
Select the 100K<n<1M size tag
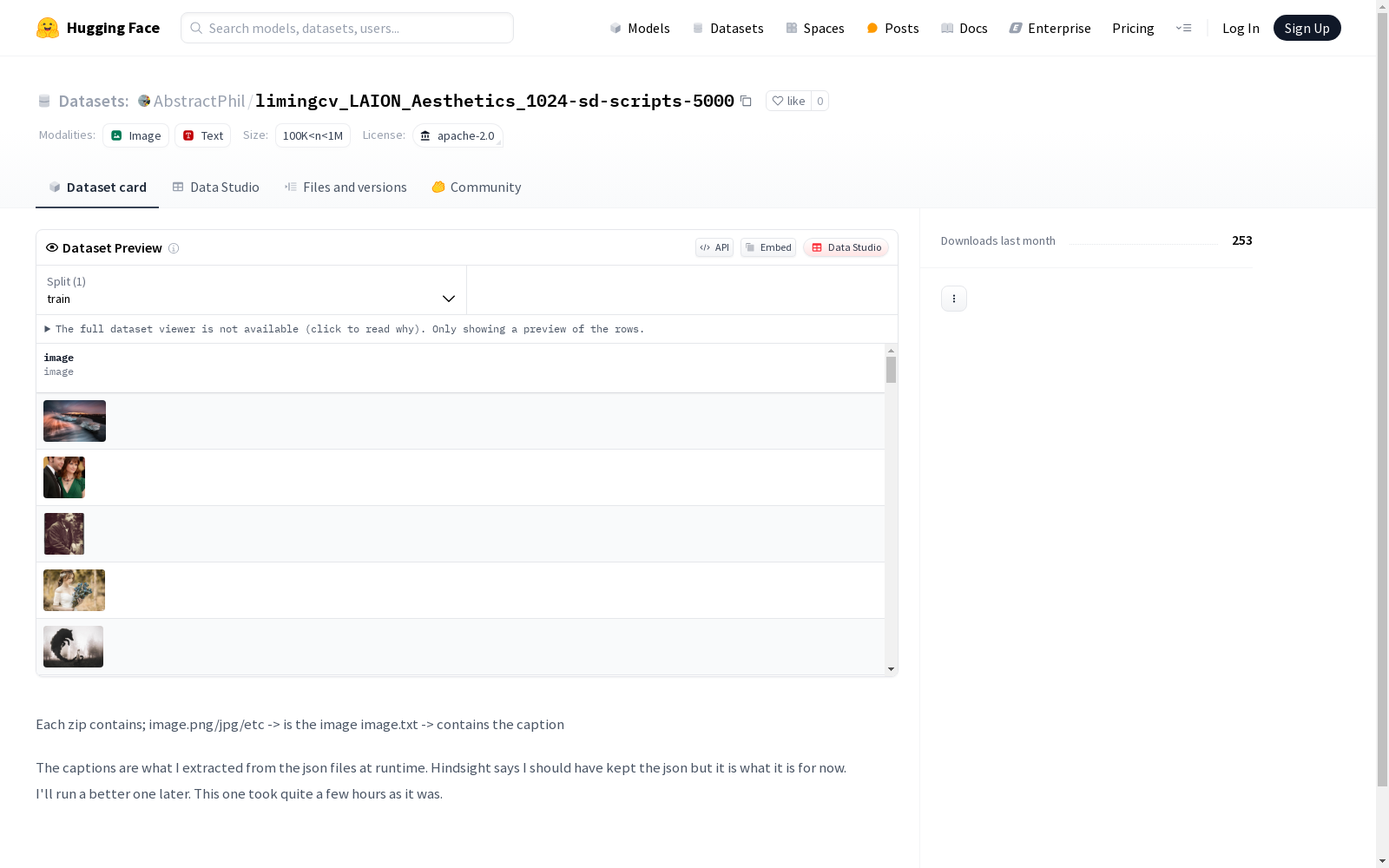tap(313, 135)
